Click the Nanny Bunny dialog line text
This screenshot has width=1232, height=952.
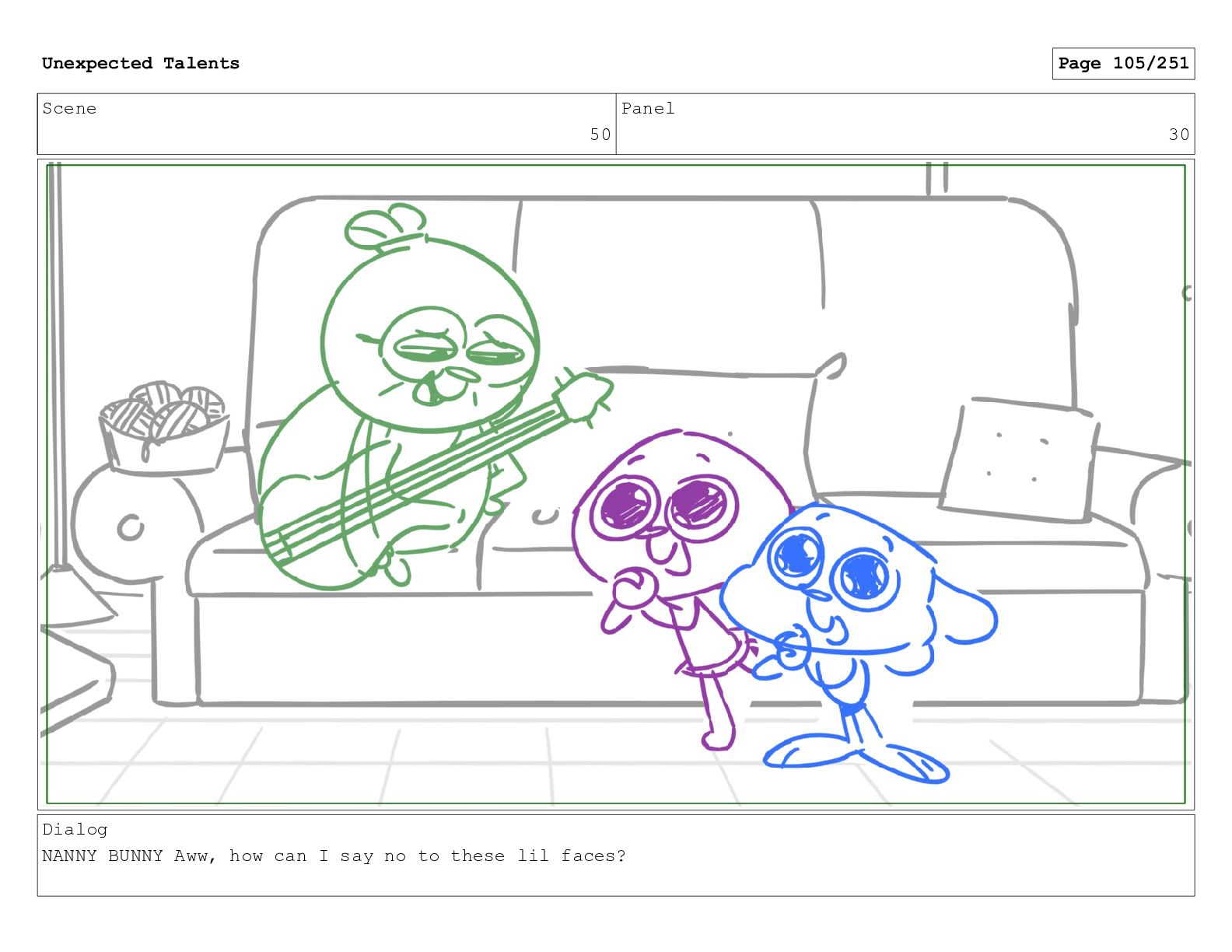click(x=334, y=856)
